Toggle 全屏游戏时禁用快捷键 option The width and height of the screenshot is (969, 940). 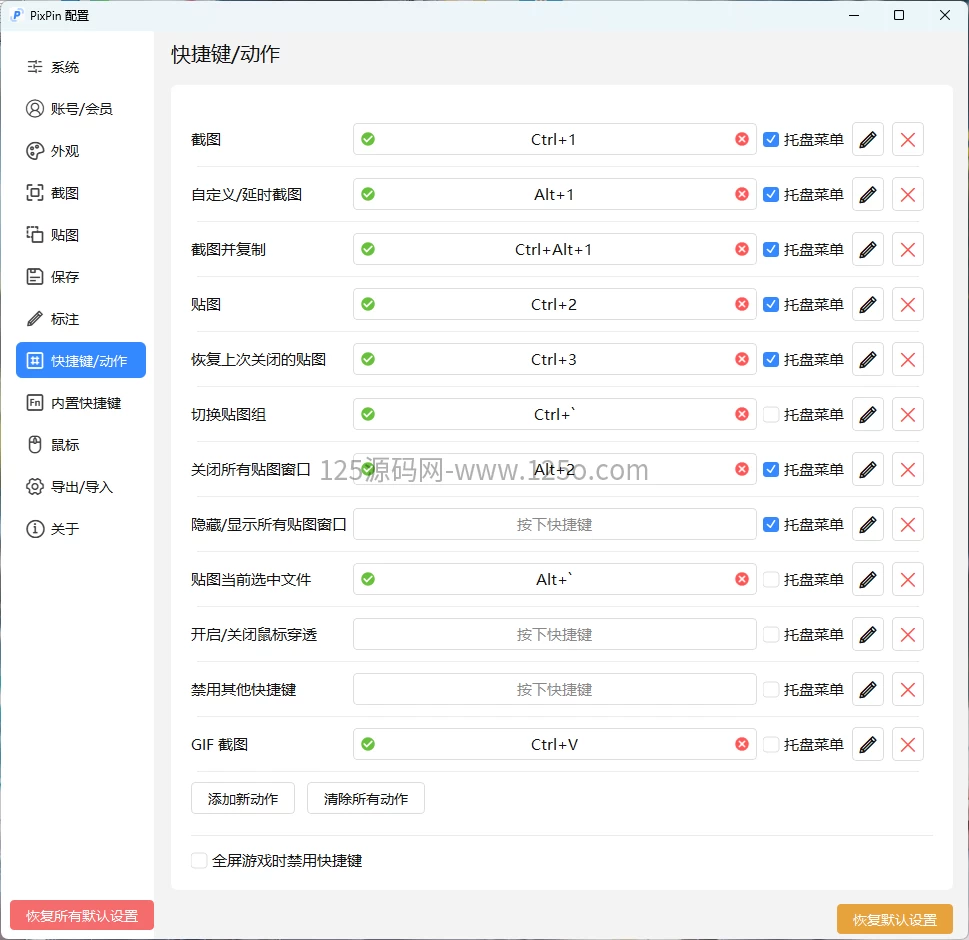point(199,860)
